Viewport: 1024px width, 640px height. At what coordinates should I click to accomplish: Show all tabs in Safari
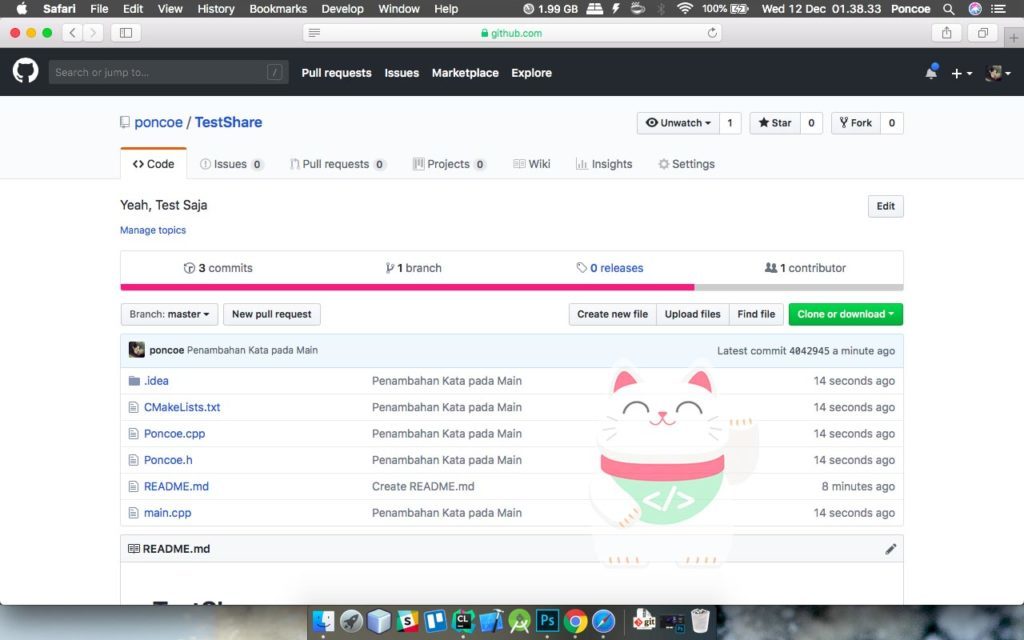[x=982, y=33]
